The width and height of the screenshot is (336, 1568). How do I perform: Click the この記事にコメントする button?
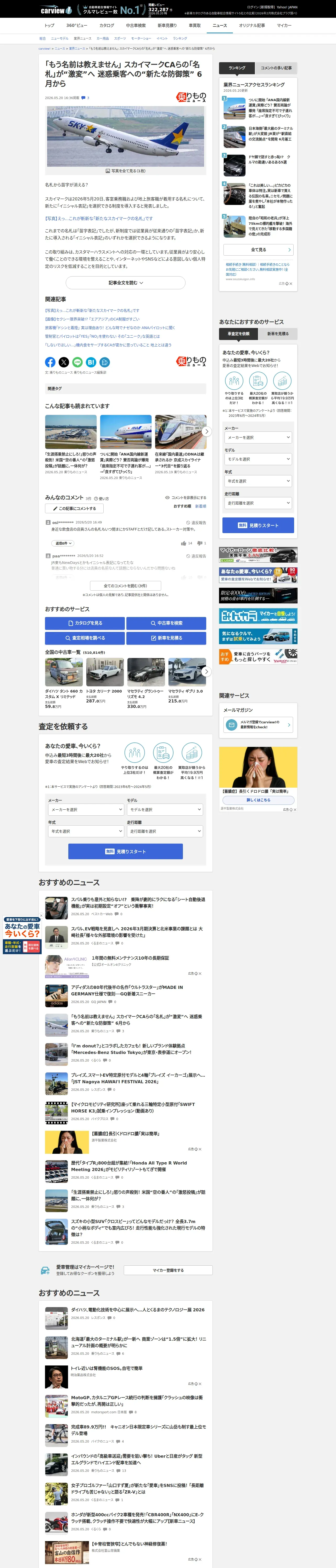tap(74, 508)
